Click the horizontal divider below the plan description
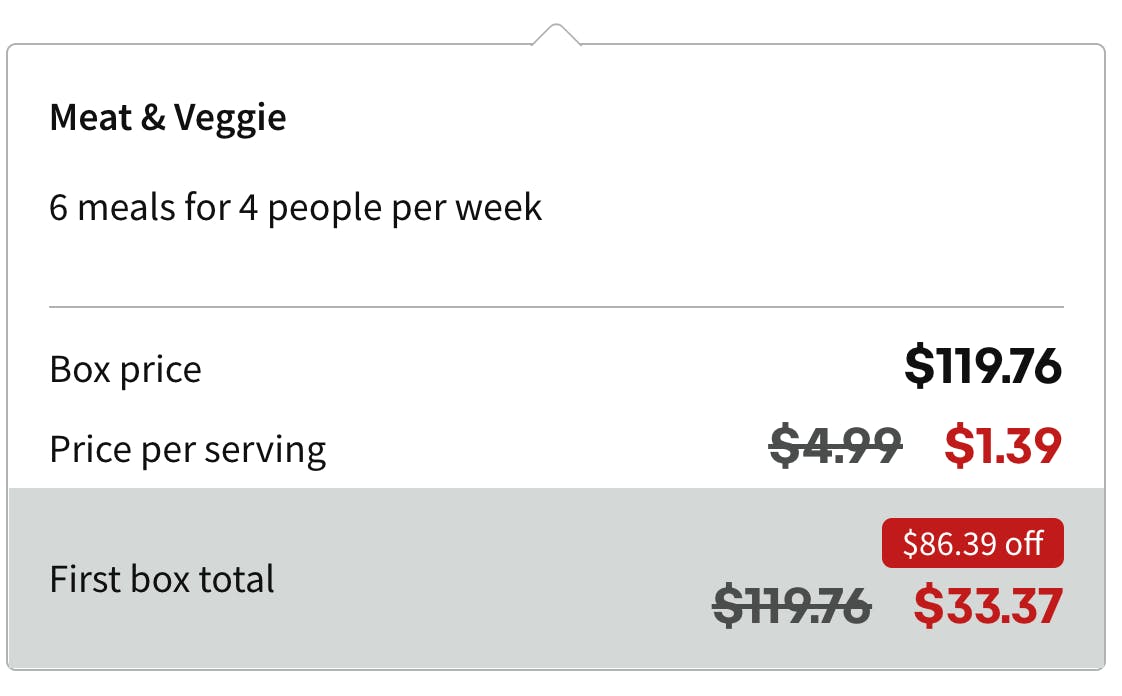1122x696 pixels. point(556,307)
